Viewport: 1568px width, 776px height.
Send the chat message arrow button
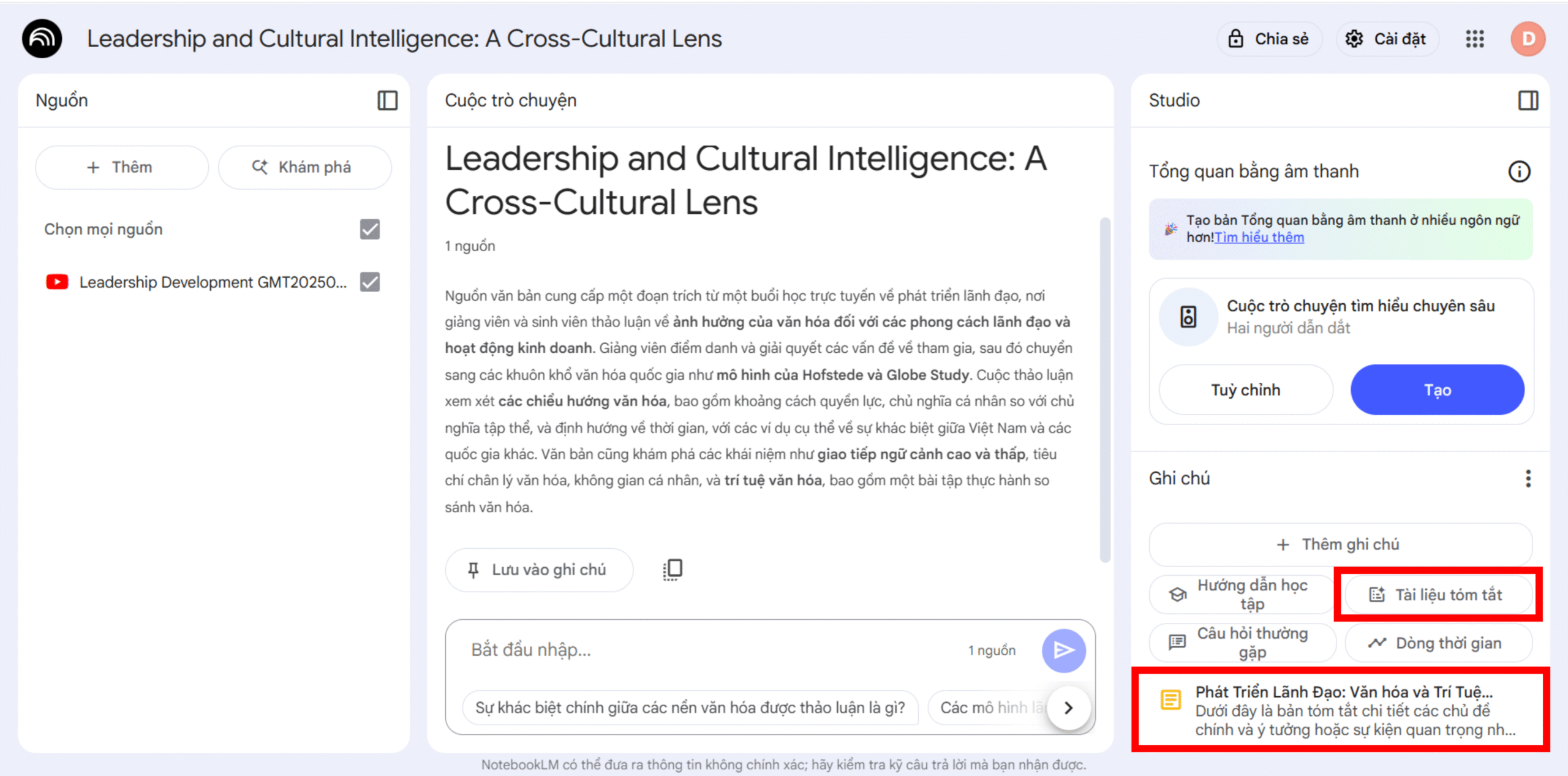[1064, 650]
